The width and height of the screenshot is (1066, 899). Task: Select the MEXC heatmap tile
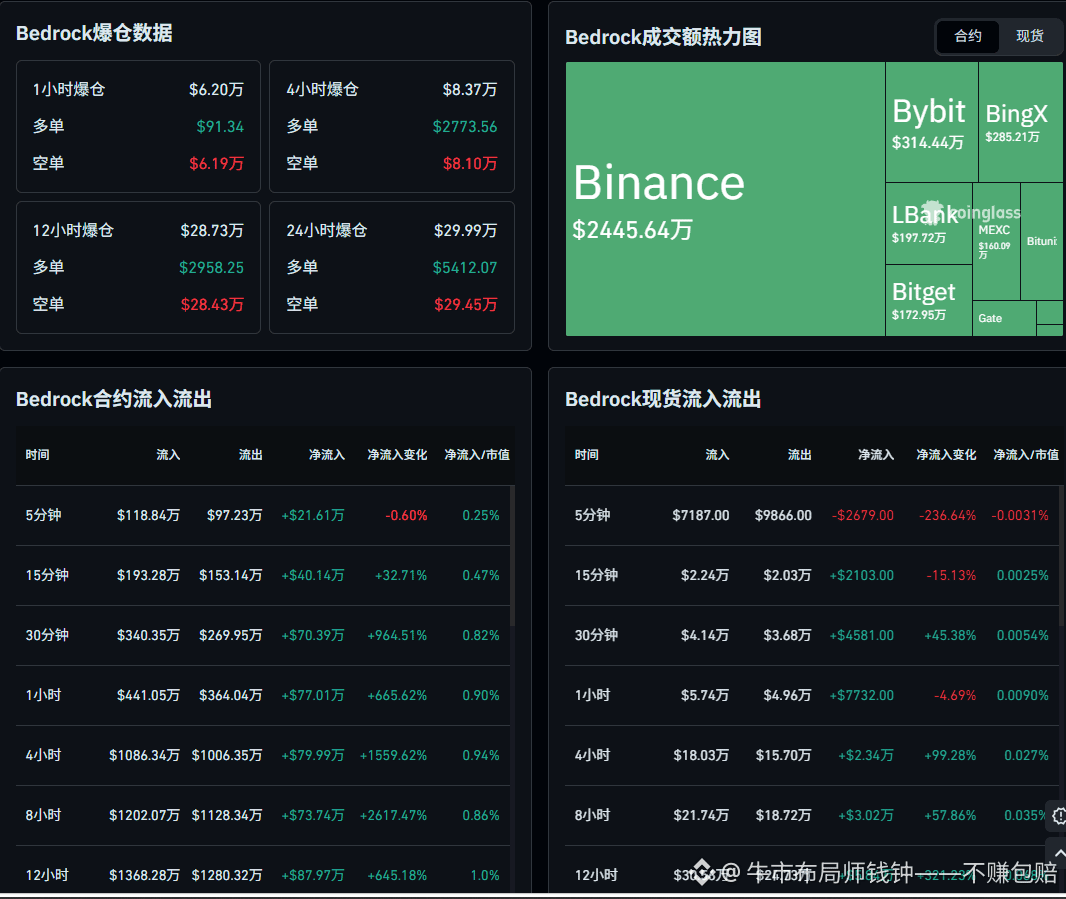point(996,241)
